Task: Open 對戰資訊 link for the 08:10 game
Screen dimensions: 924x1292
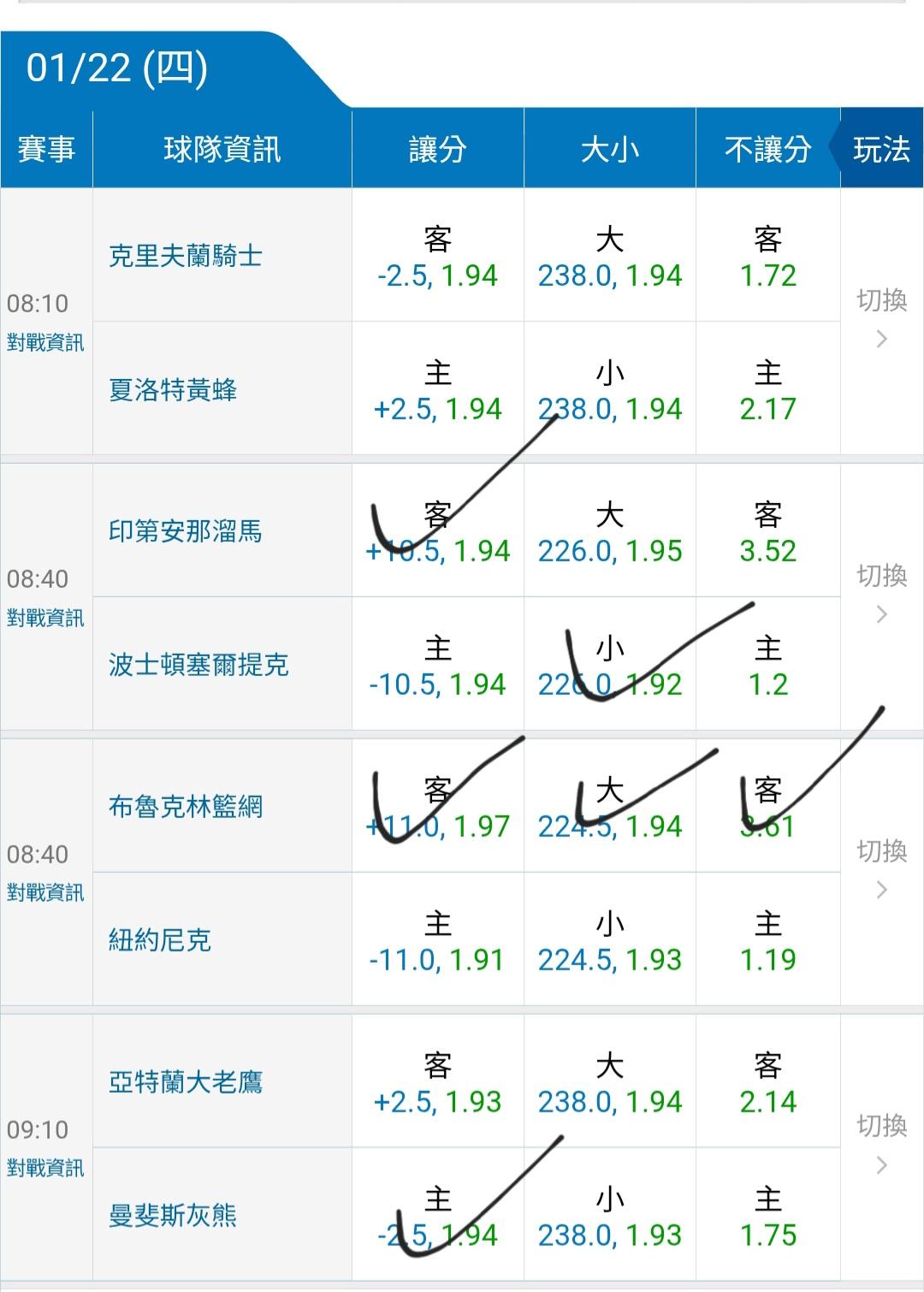Action: [45, 343]
